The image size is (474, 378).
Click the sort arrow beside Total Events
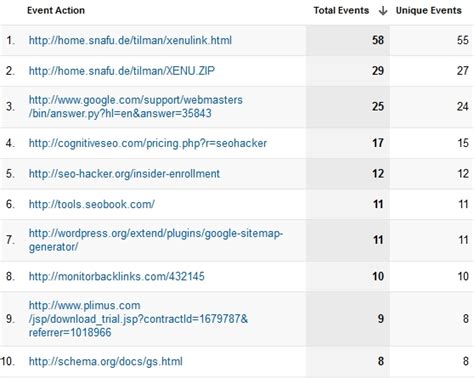pos(383,11)
